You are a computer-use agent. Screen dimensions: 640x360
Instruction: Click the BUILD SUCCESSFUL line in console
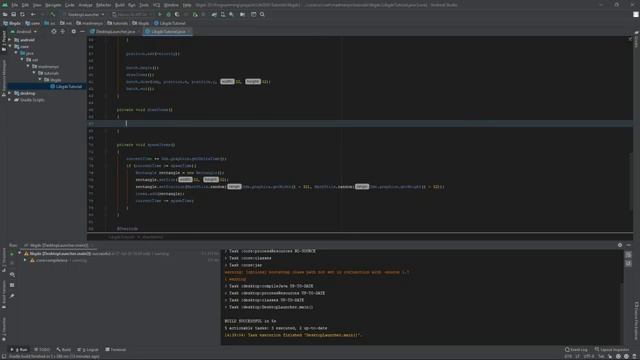coord(250,321)
